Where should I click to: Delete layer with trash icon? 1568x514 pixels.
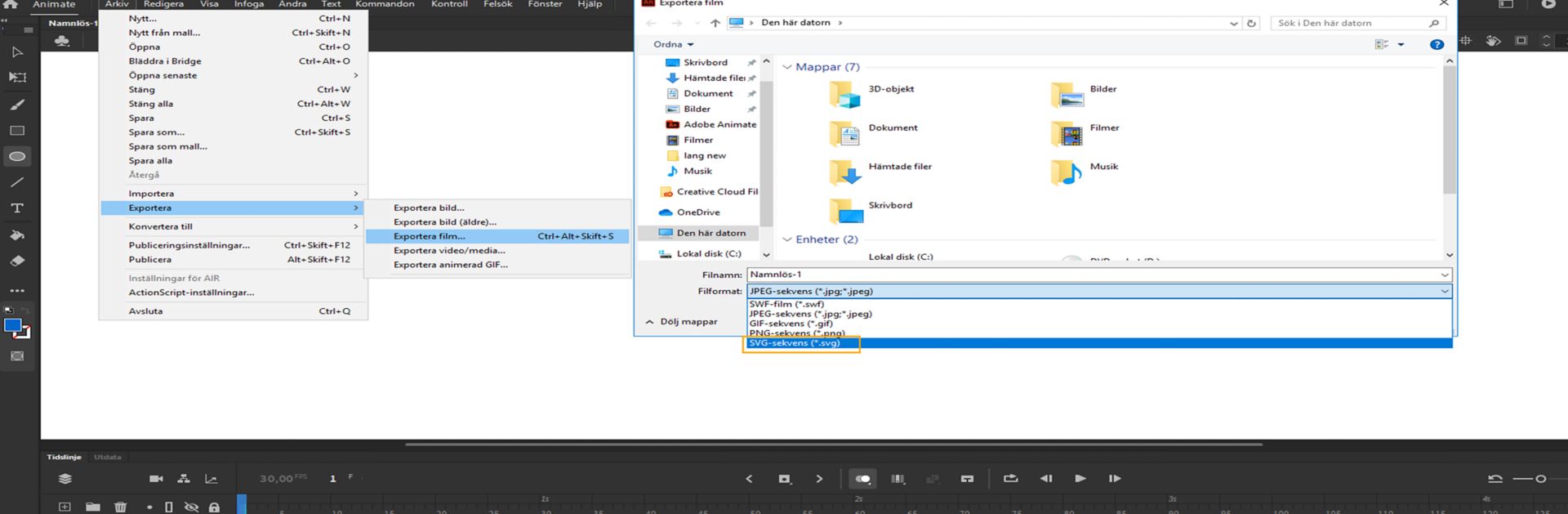click(120, 507)
